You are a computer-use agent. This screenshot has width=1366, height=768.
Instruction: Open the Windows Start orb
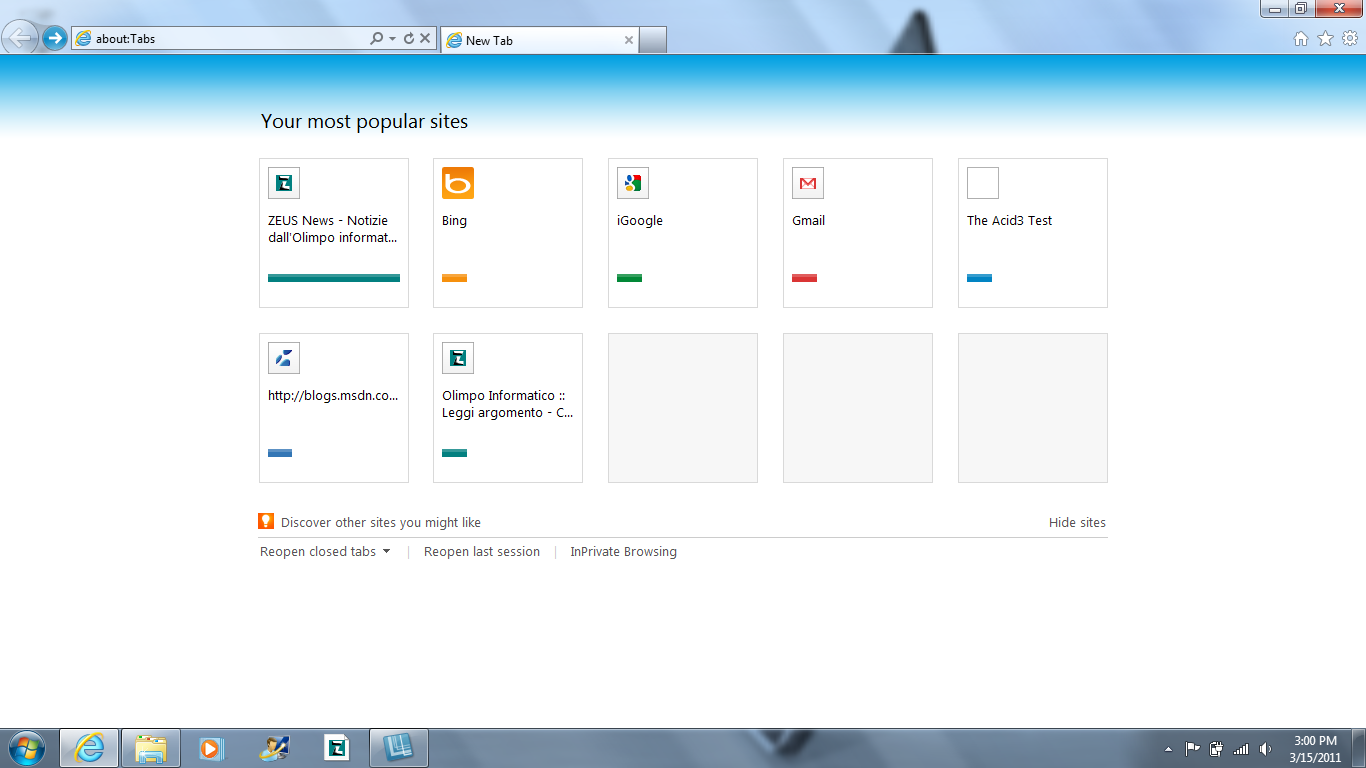(x=26, y=748)
